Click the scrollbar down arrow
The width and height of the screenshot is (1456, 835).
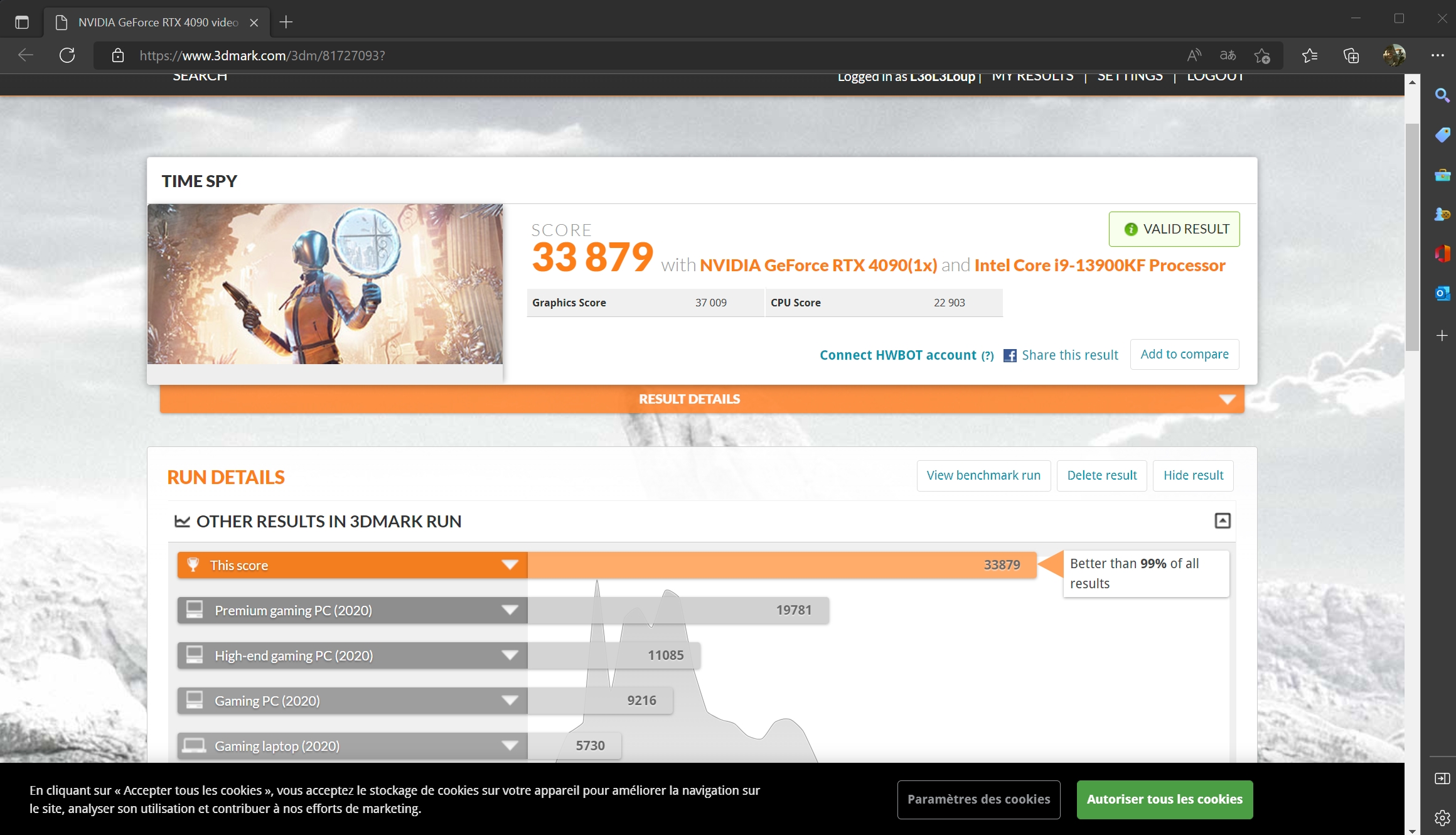[x=1412, y=830]
